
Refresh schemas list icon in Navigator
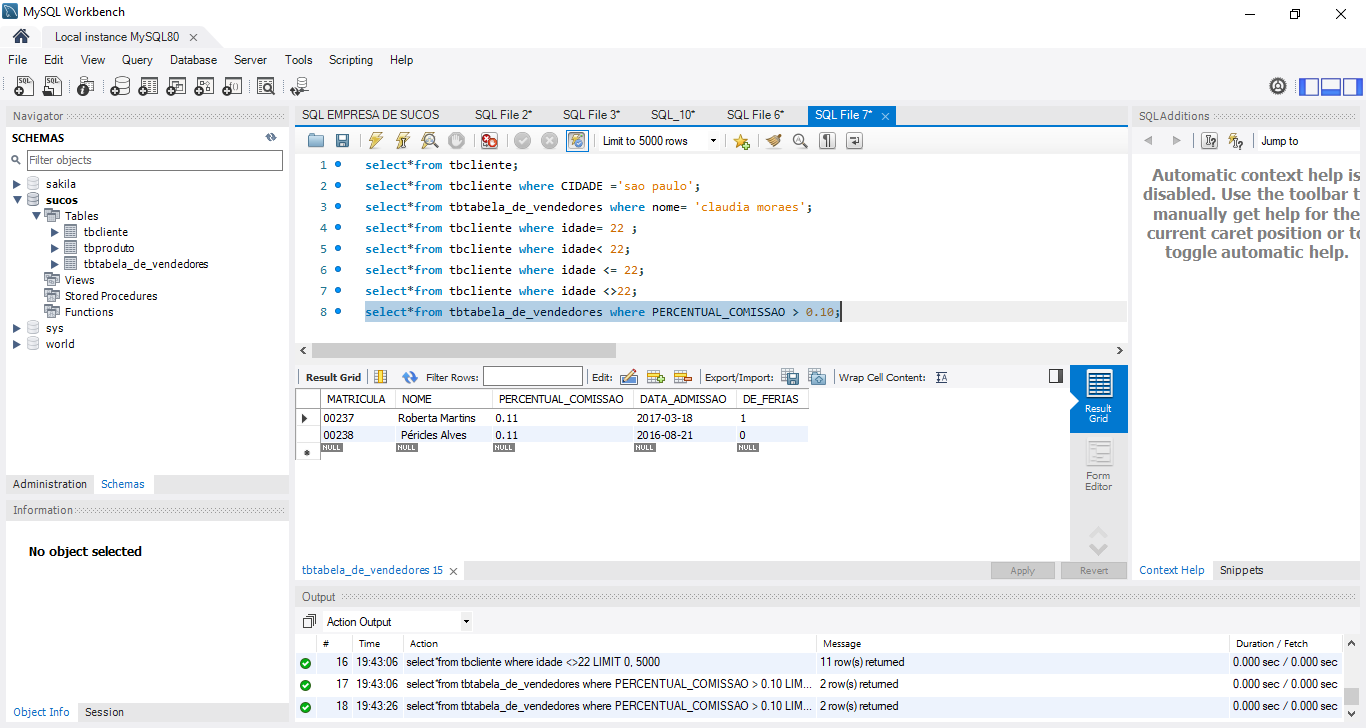point(271,138)
